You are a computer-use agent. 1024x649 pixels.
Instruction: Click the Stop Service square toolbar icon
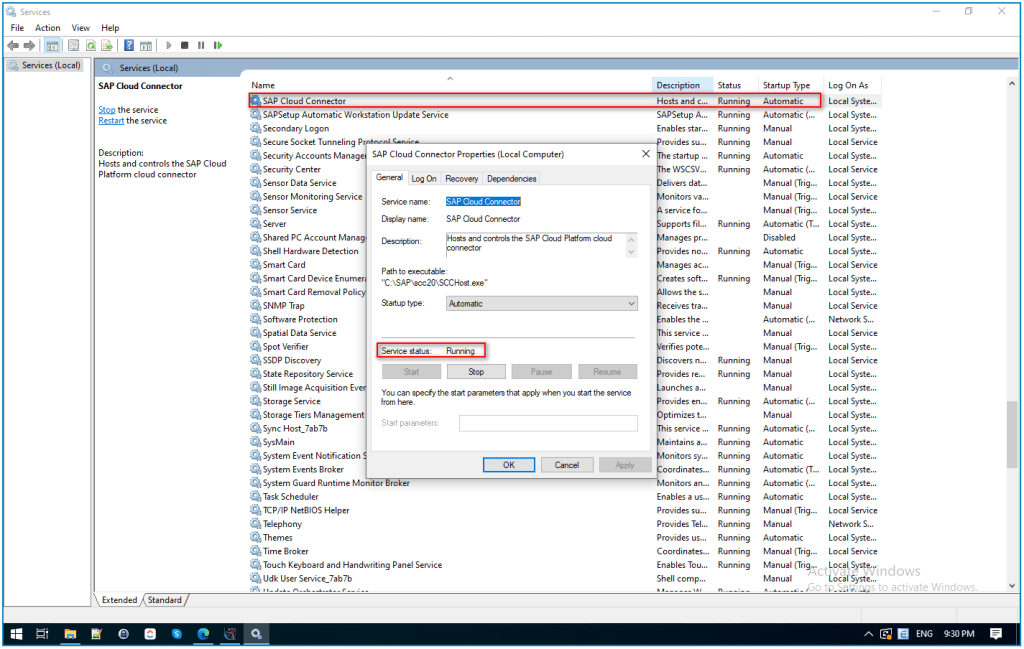click(x=185, y=45)
